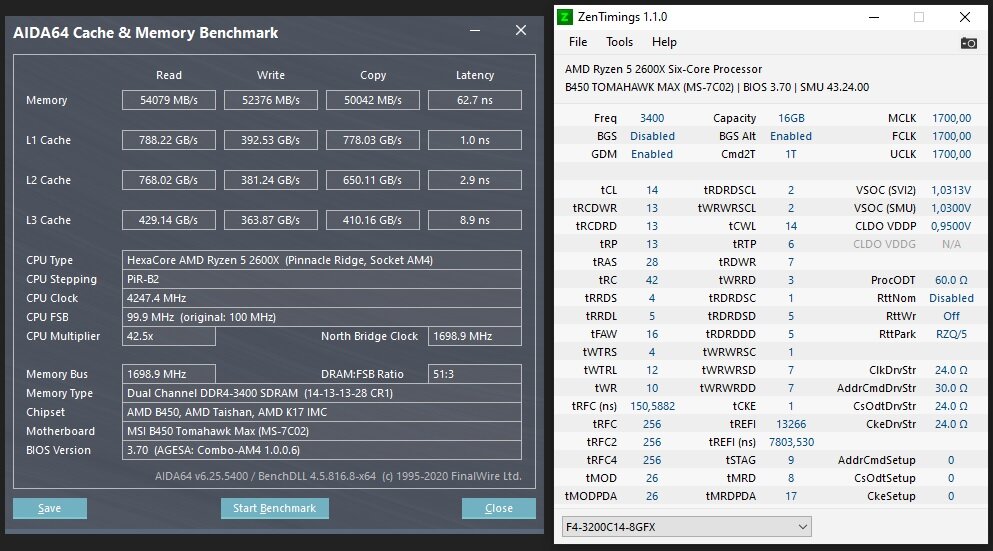
Task: Click the tMRDPDA value 17
Action: (x=791, y=497)
